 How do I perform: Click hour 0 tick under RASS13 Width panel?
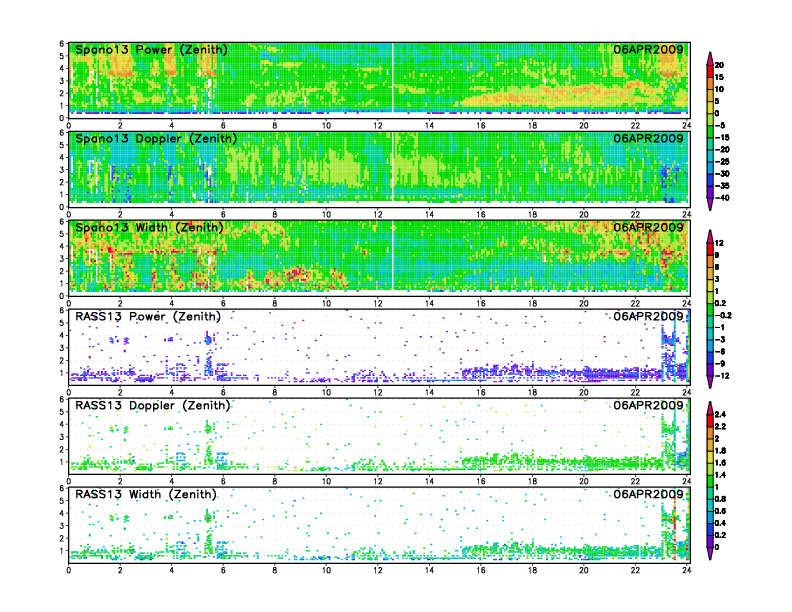click(x=69, y=570)
